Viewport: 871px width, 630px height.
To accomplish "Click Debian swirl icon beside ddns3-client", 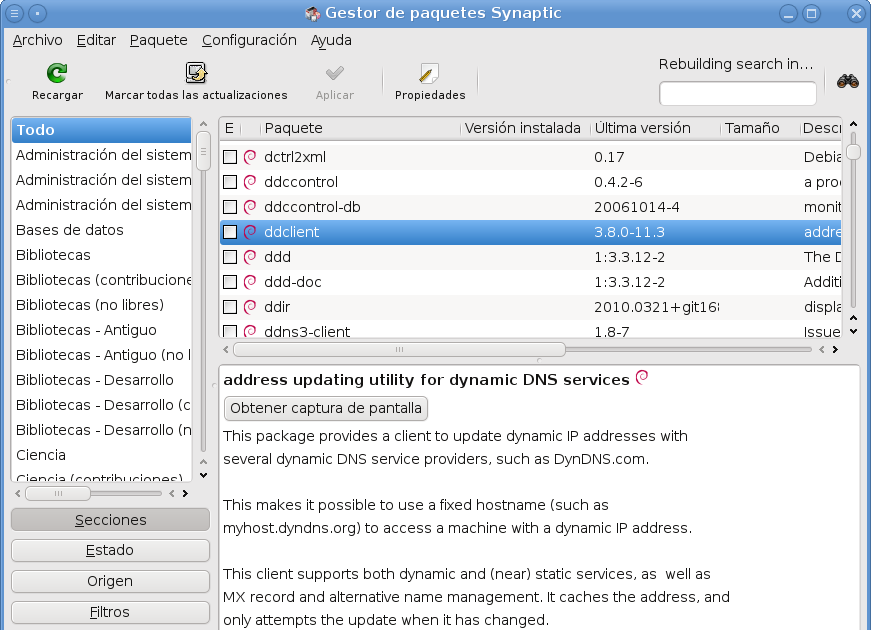I will (x=250, y=331).
